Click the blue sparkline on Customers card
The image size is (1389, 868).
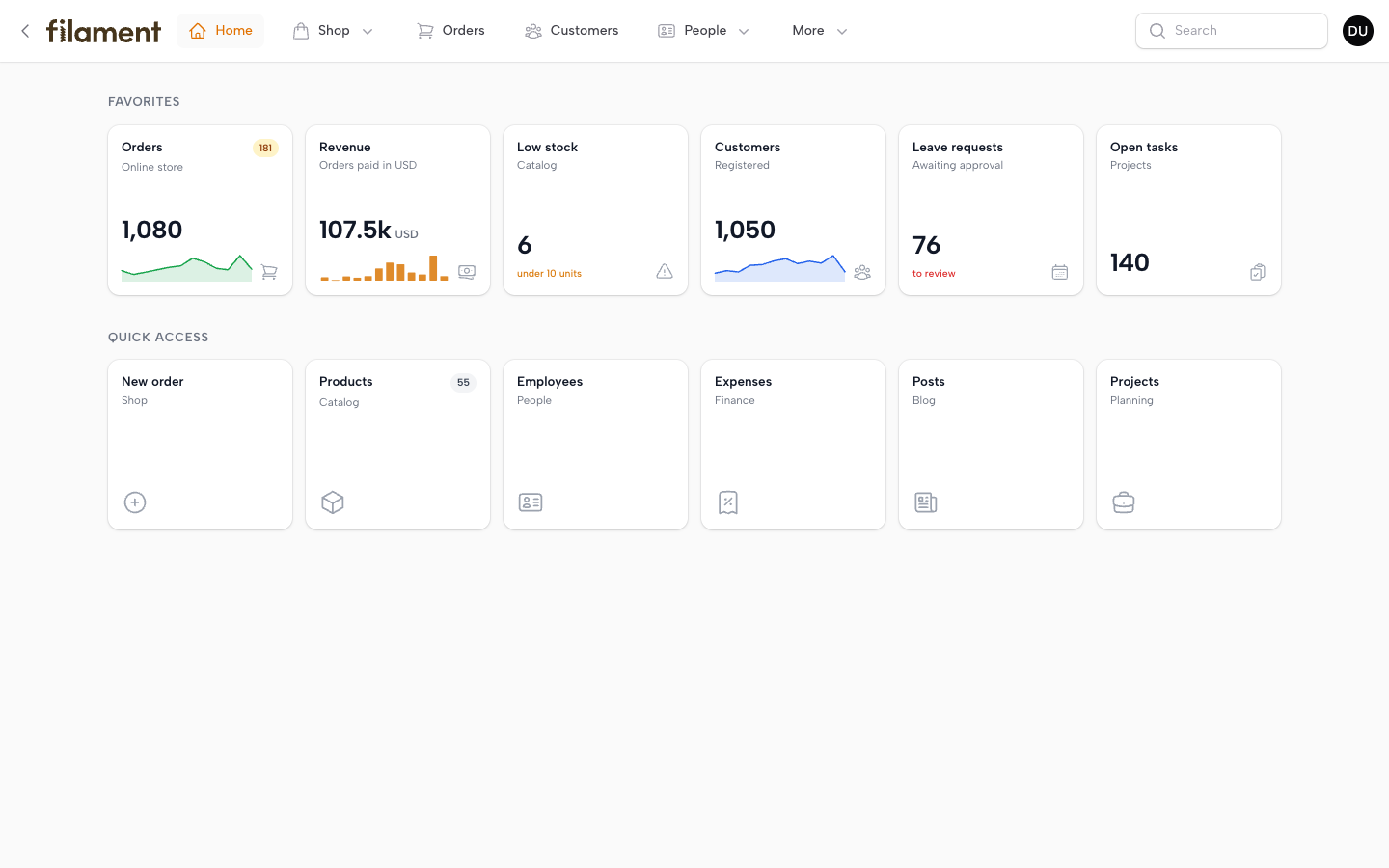[779, 268]
